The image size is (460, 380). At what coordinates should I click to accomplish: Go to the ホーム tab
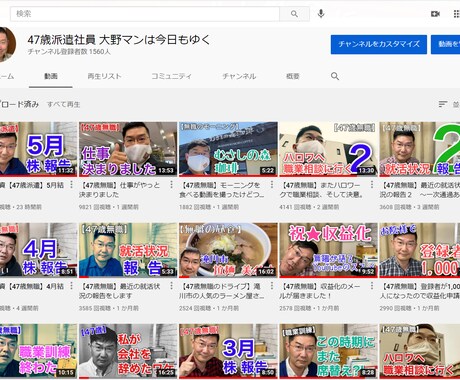[7, 76]
